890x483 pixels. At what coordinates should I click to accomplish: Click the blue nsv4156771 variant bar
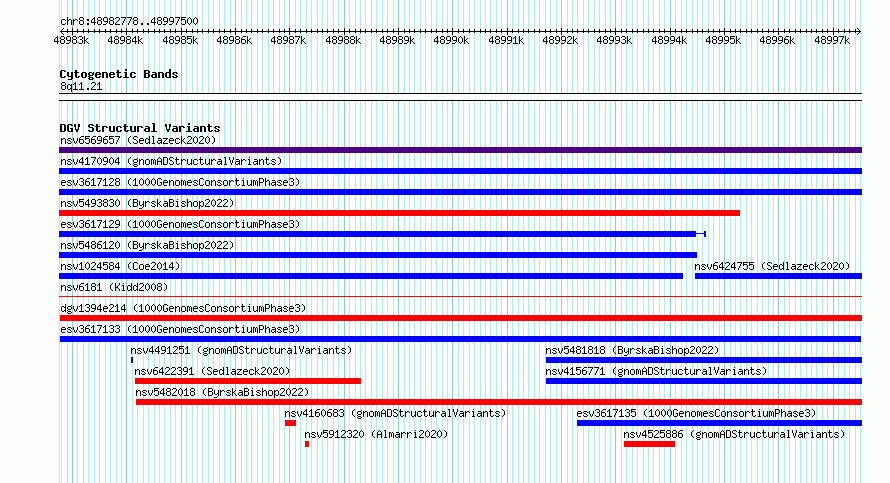tap(704, 381)
